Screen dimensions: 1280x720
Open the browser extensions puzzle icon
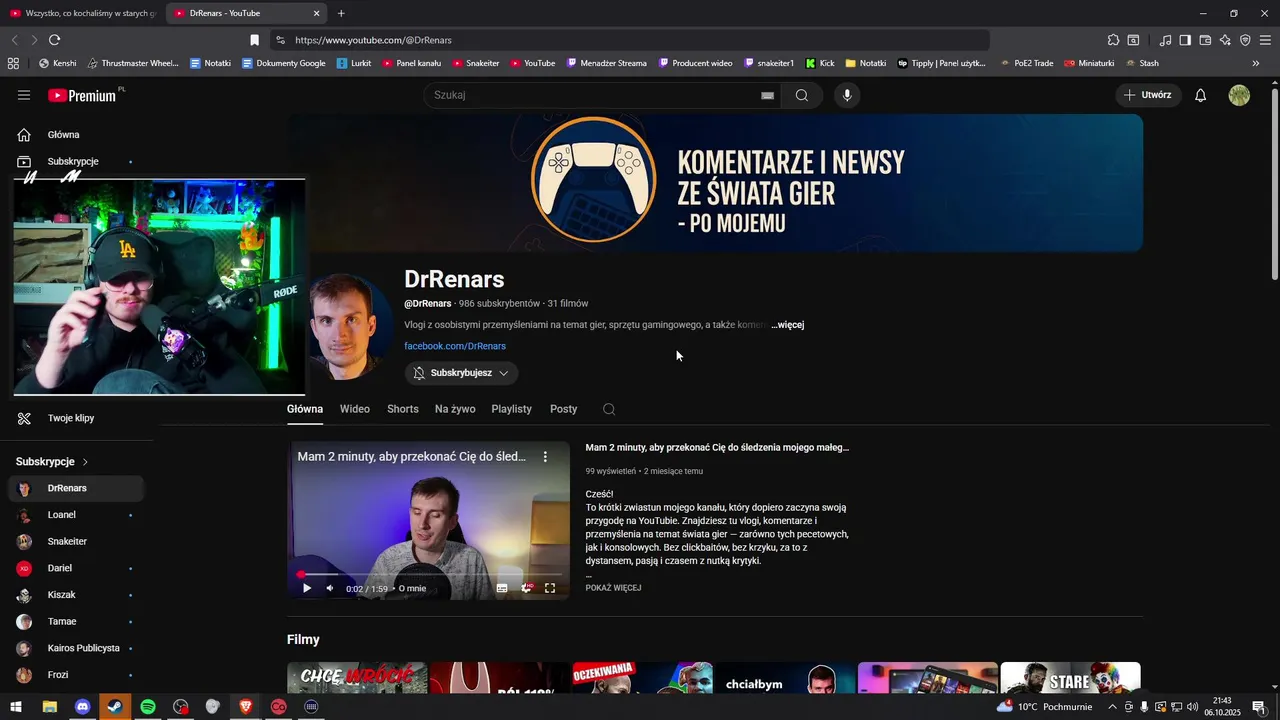coord(1113,40)
